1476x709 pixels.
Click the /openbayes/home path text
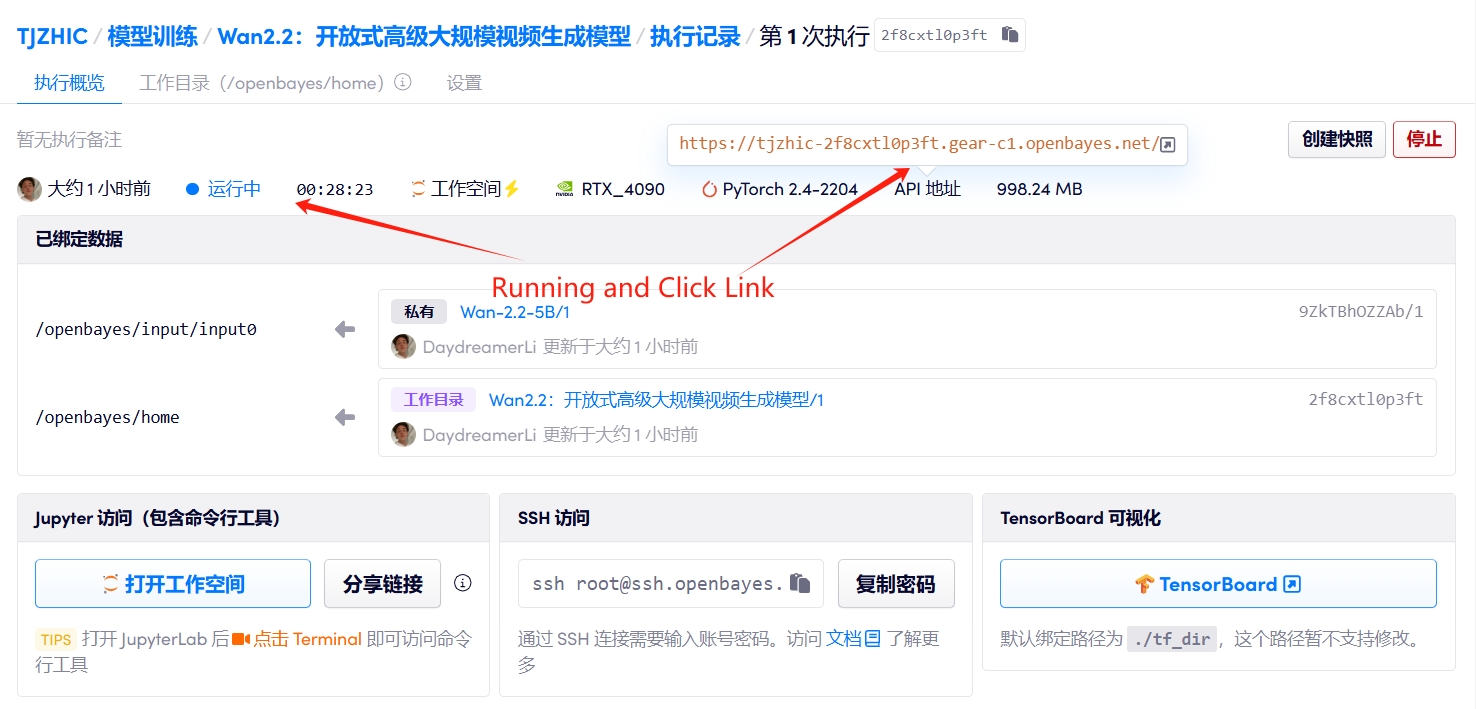[108, 417]
